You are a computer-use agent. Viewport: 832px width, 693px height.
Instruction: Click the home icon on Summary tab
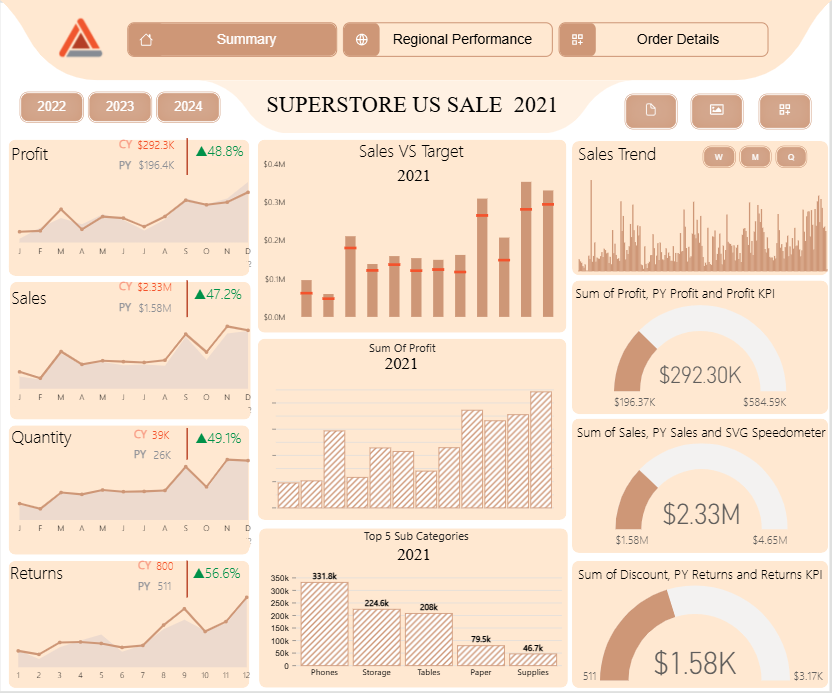click(146, 40)
